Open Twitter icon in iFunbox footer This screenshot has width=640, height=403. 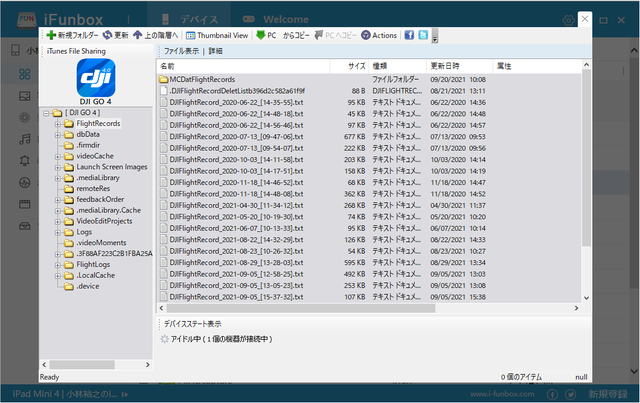point(571,394)
